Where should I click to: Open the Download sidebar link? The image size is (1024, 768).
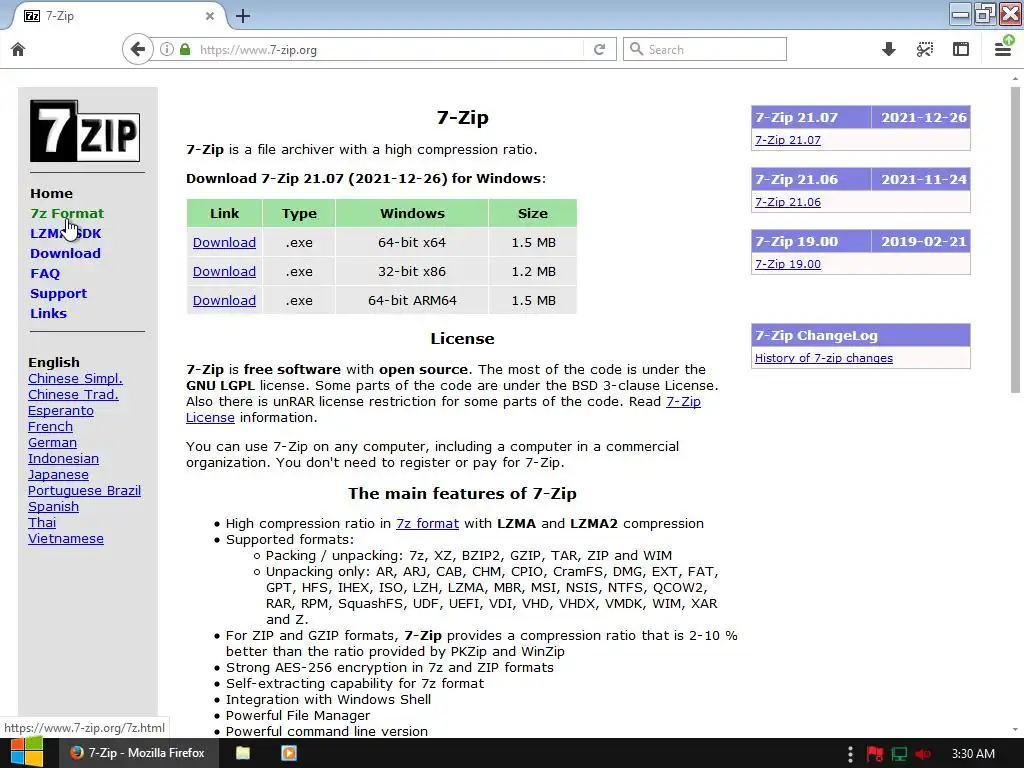coord(65,253)
